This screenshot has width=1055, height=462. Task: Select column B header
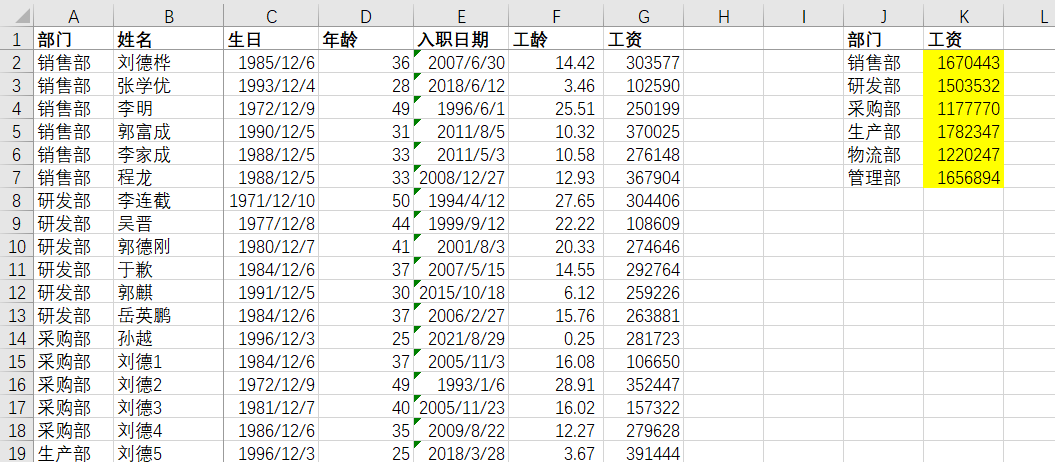[169, 15]
